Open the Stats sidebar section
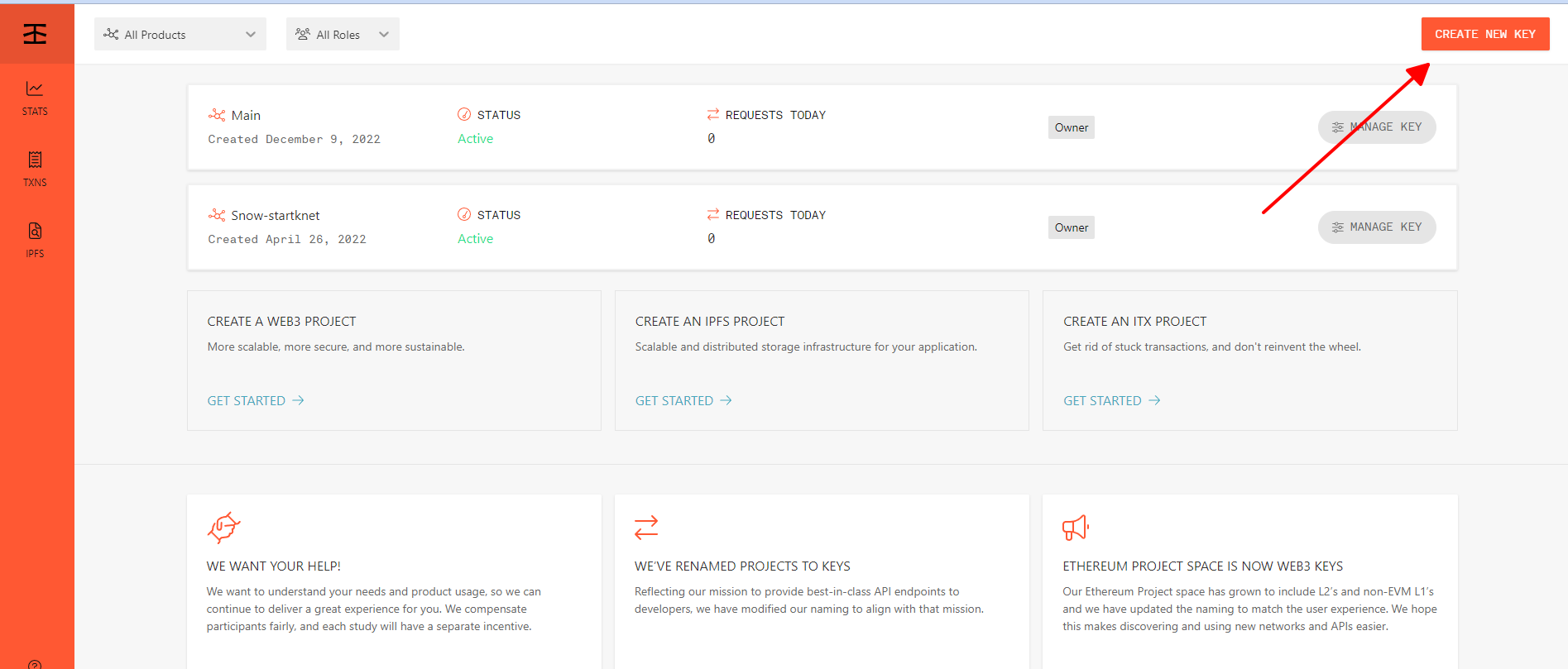1568x669 pixels. (x=35, y=98)
